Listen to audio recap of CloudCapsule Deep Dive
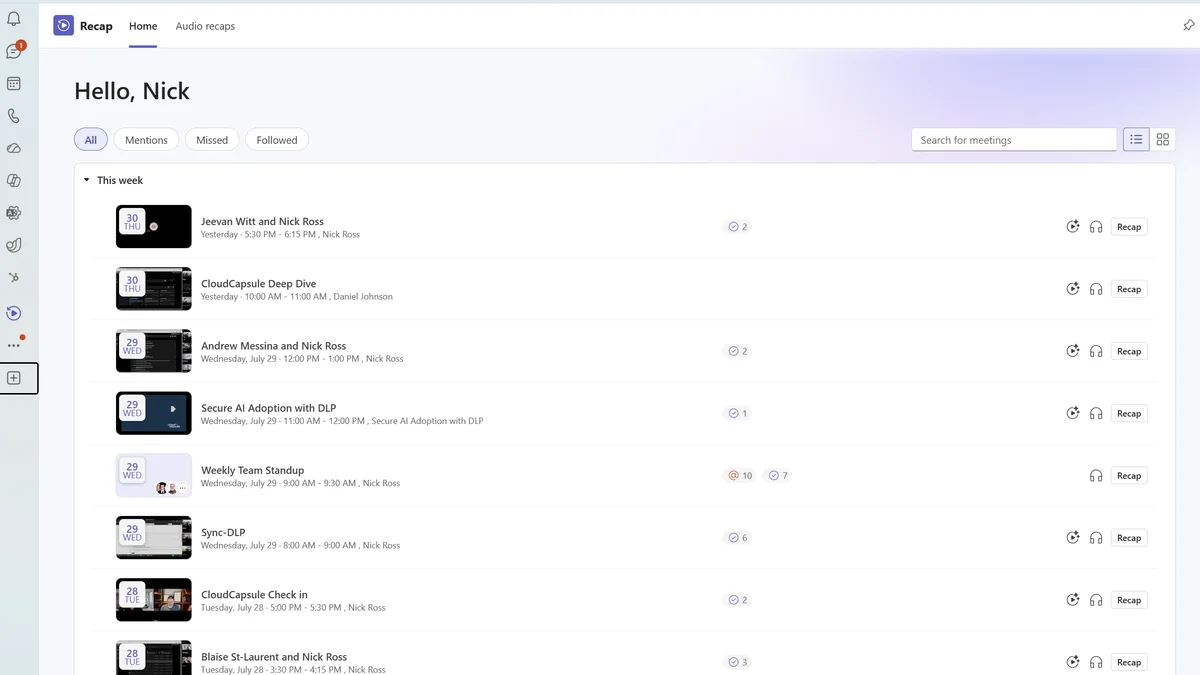The width and height of the screenshot is (1200, 675). pyautogui.click(x=1096, y=289)
